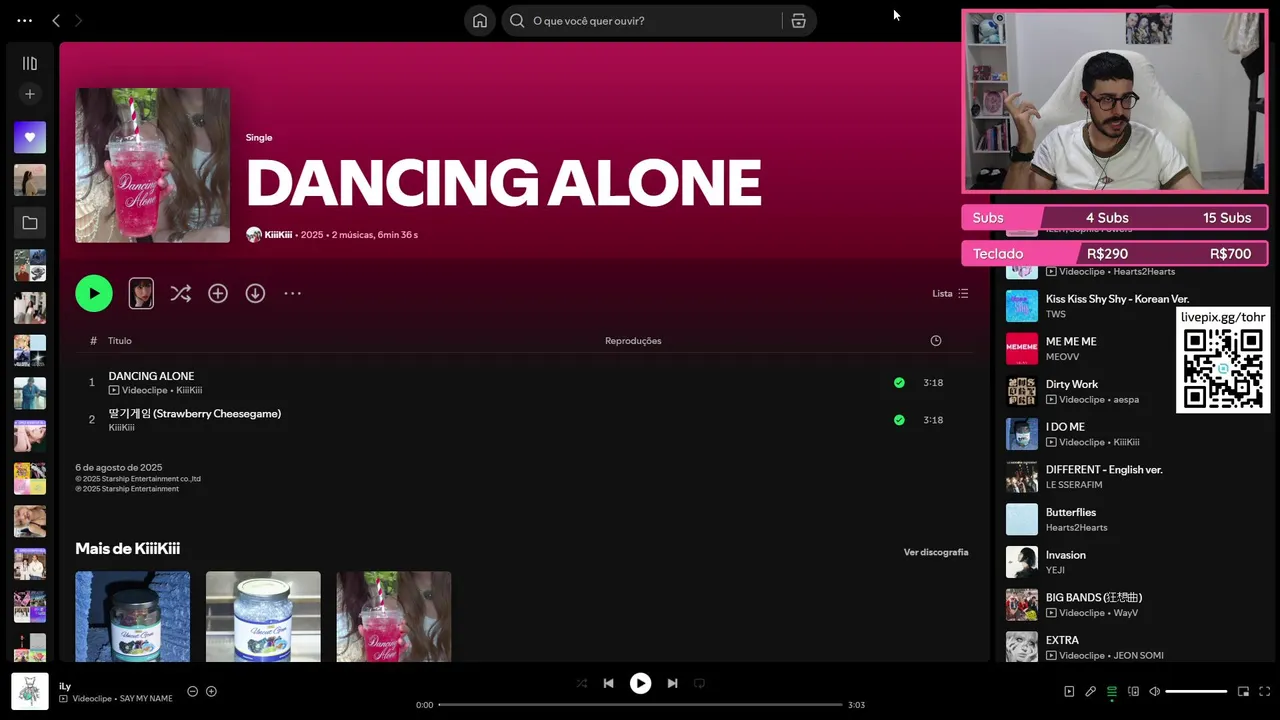This screenshot has width=1280, height=720.
Task: Adjust the volume slider
Action: [1196, 691]
